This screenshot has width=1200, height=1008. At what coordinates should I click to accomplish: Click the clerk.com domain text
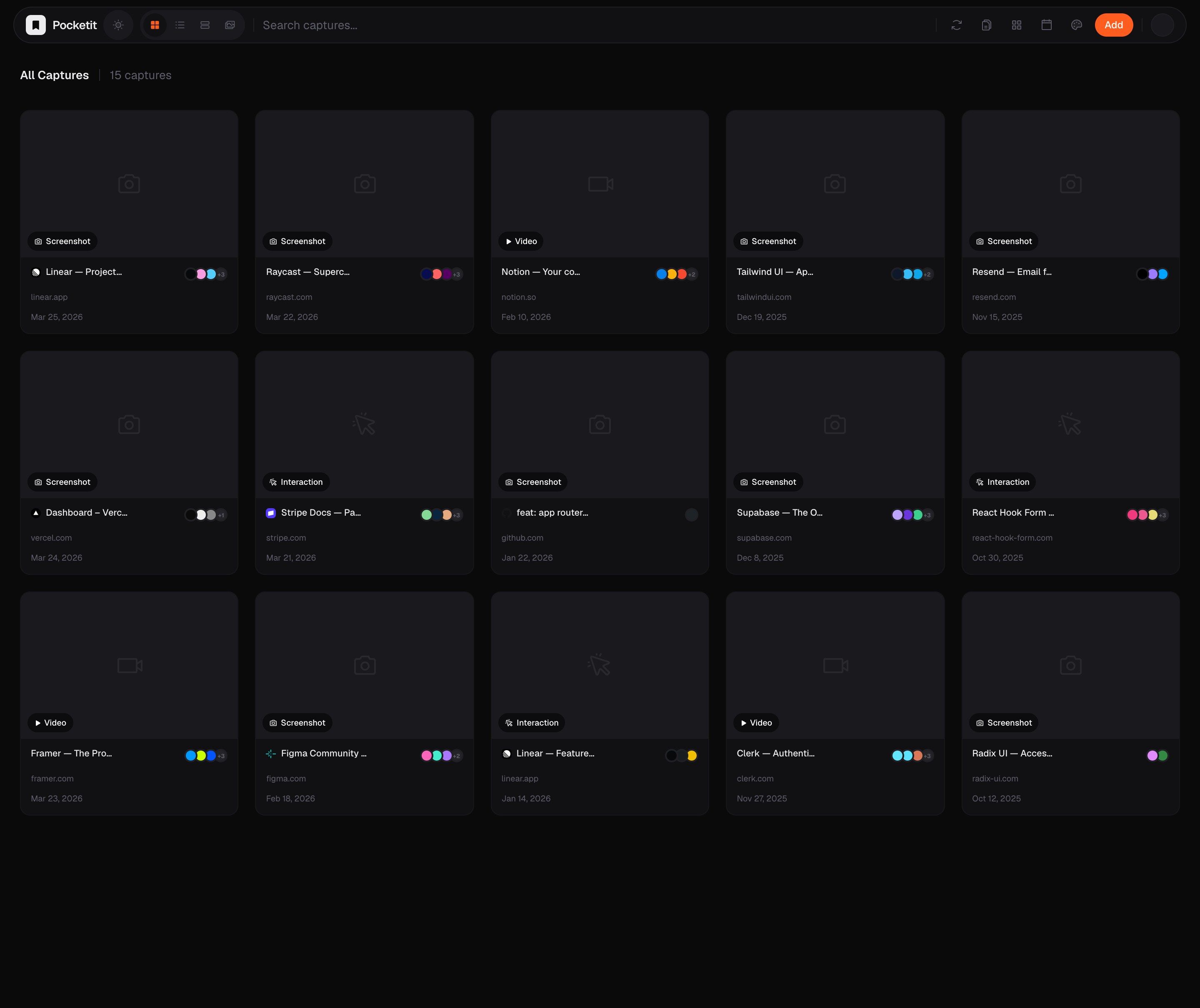click(x=755, y=778)
